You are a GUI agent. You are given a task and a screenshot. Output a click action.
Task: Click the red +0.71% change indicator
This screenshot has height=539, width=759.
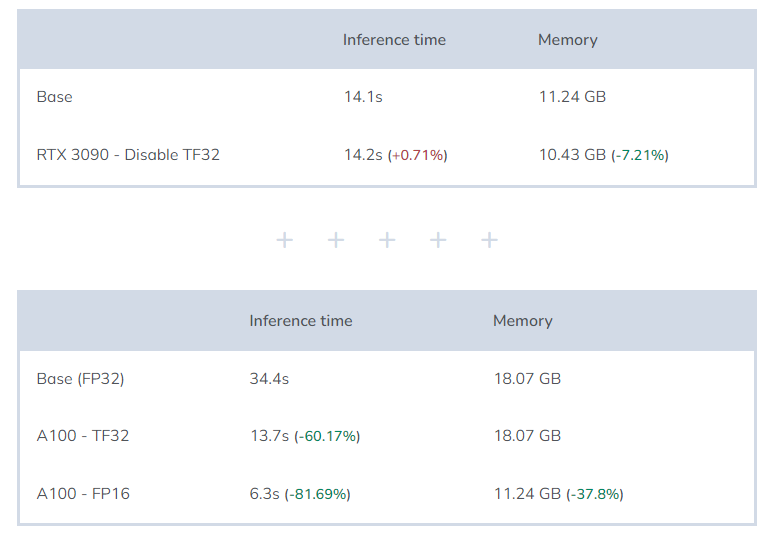(418, 155)
